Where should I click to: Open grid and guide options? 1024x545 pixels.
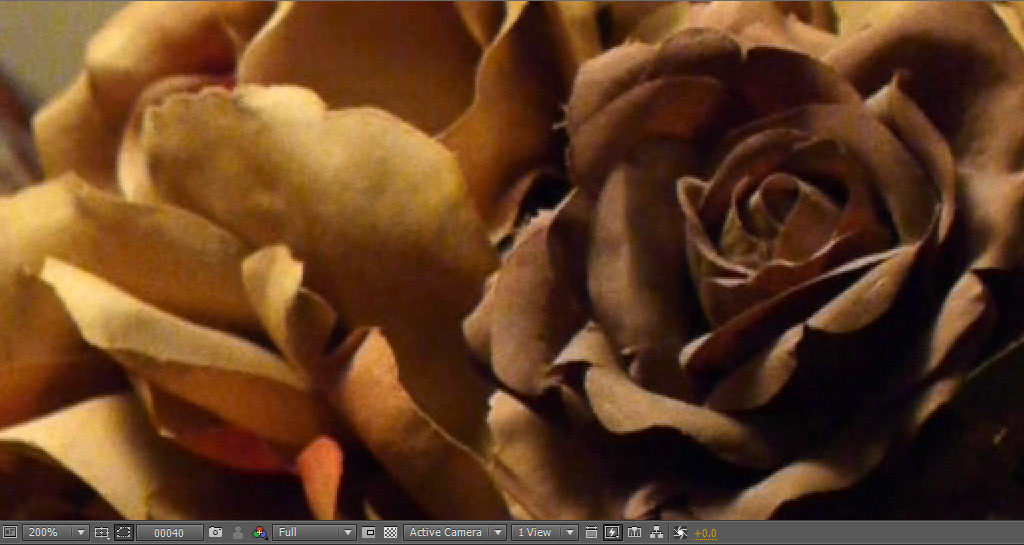point(101,533)
